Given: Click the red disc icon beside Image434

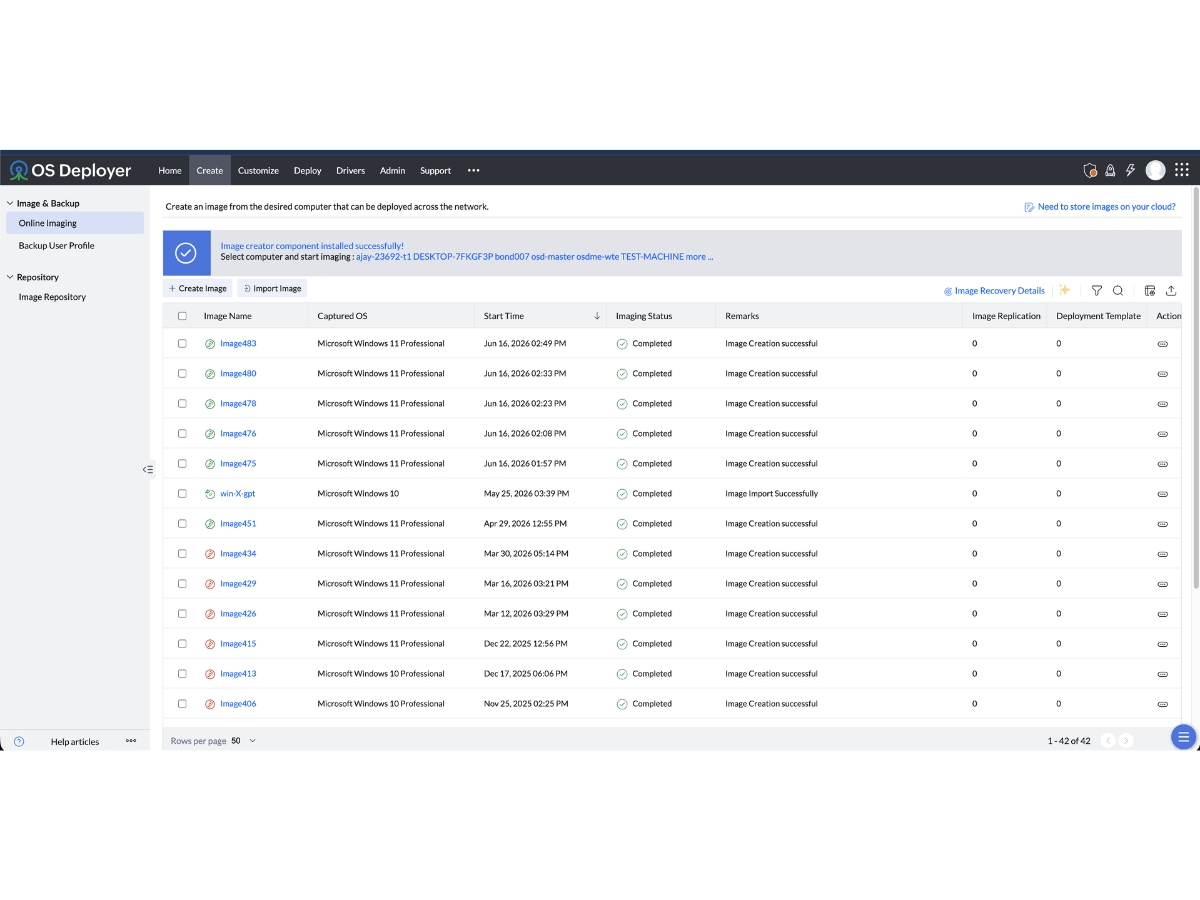Looking at the screenshot, I should pos(210,553).
